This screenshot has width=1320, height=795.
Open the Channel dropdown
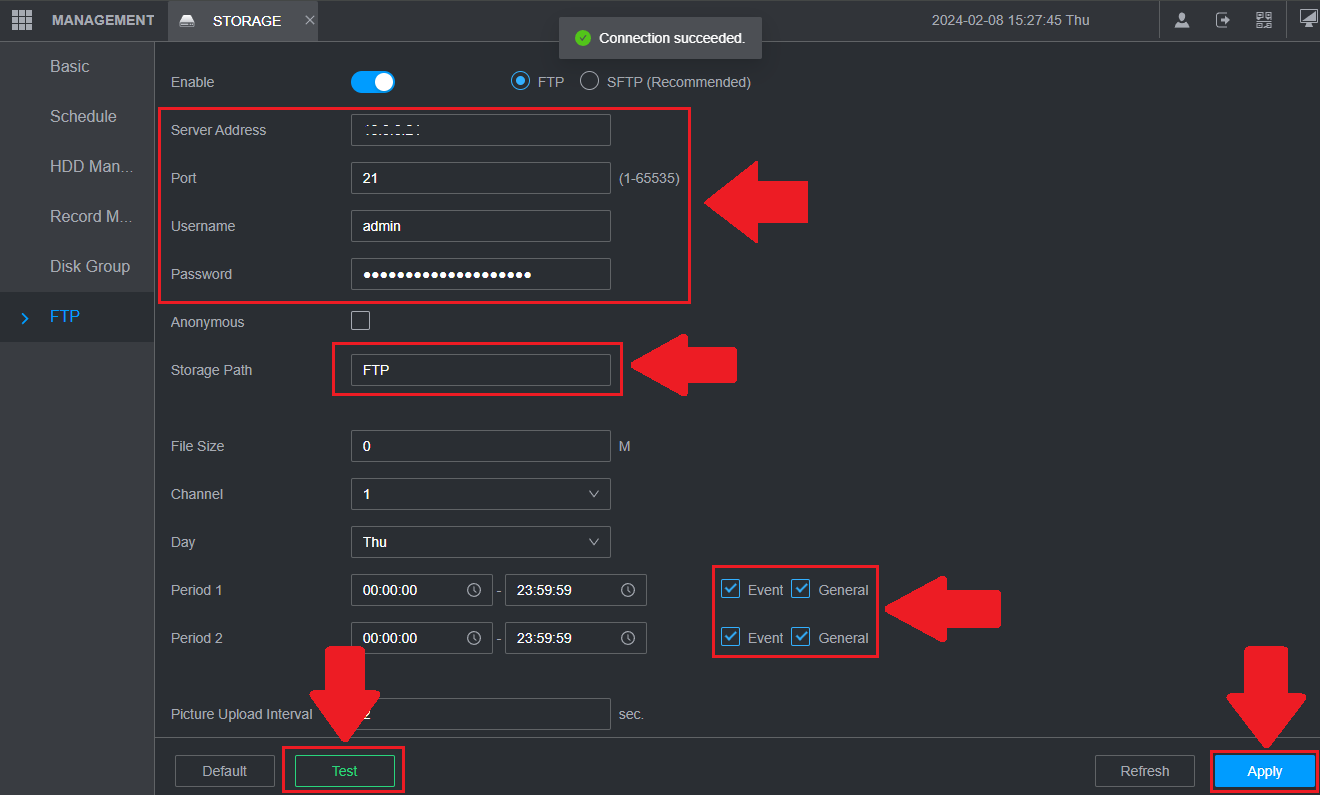click(481, 494)
